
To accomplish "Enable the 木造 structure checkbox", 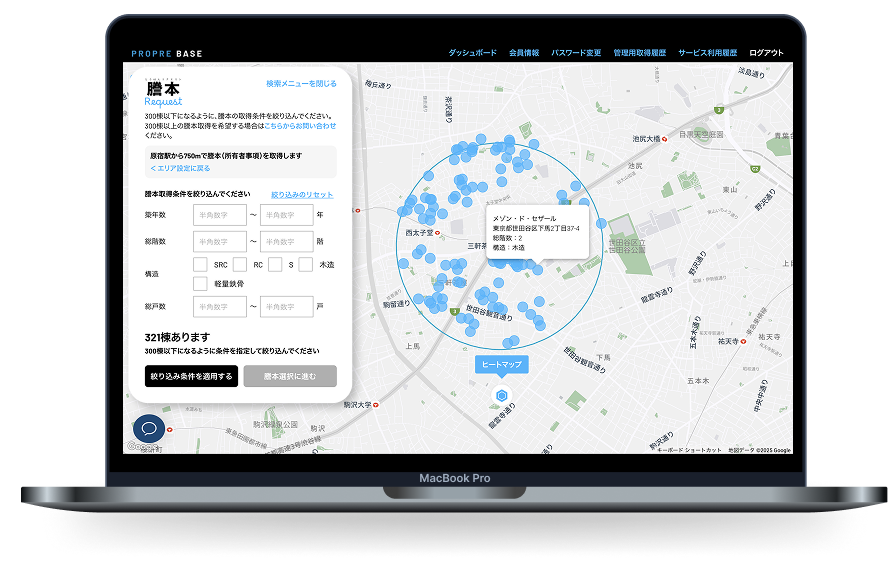I will coord(306,265).
